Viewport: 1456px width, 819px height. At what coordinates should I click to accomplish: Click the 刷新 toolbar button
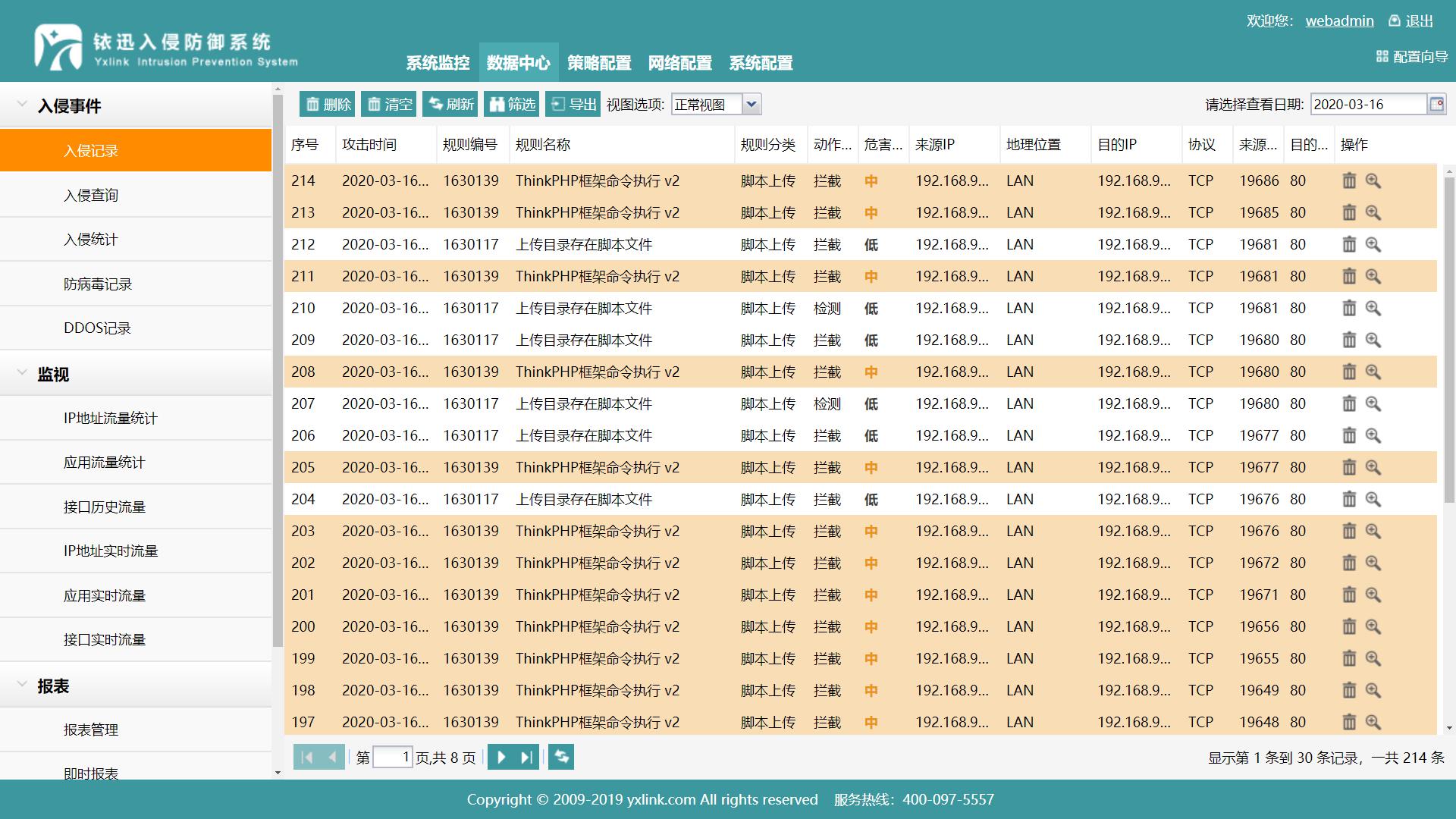(450, 104)
